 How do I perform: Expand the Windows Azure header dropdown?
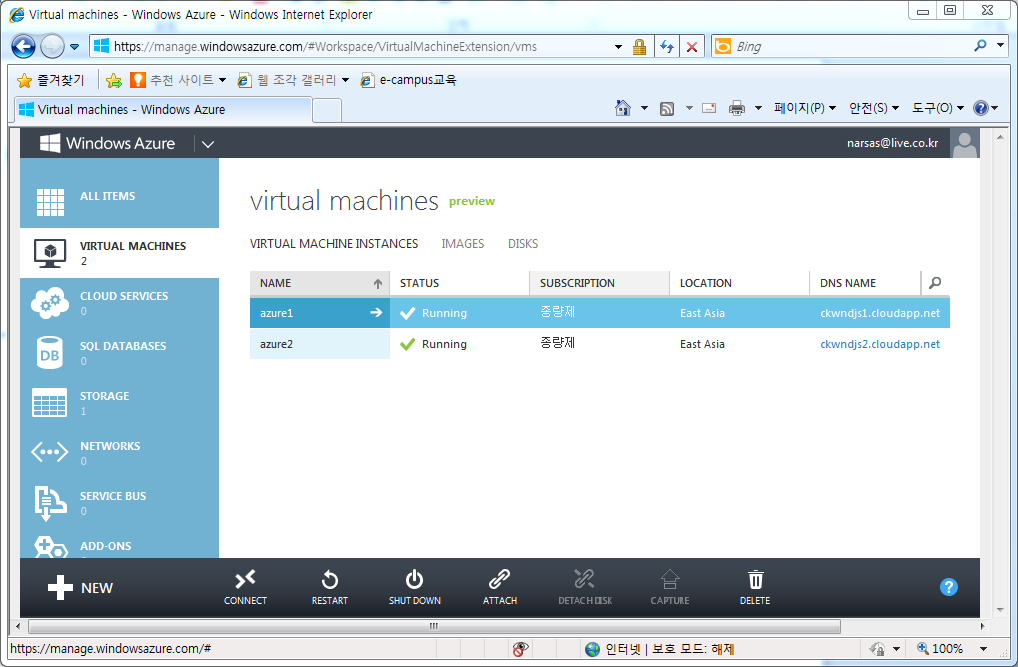coord(208,144)
